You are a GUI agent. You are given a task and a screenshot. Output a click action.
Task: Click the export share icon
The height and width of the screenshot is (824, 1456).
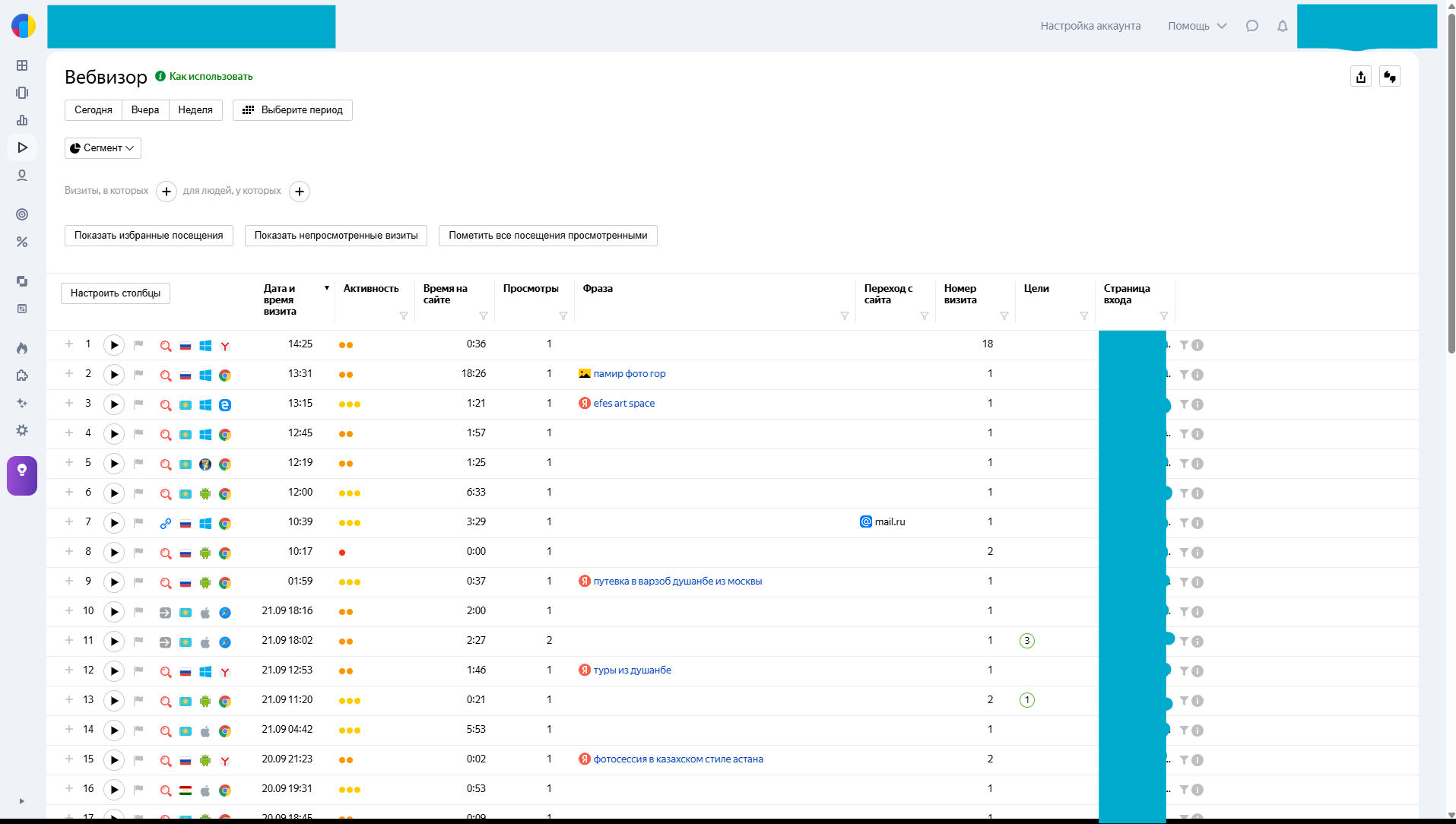(1361, 77)
